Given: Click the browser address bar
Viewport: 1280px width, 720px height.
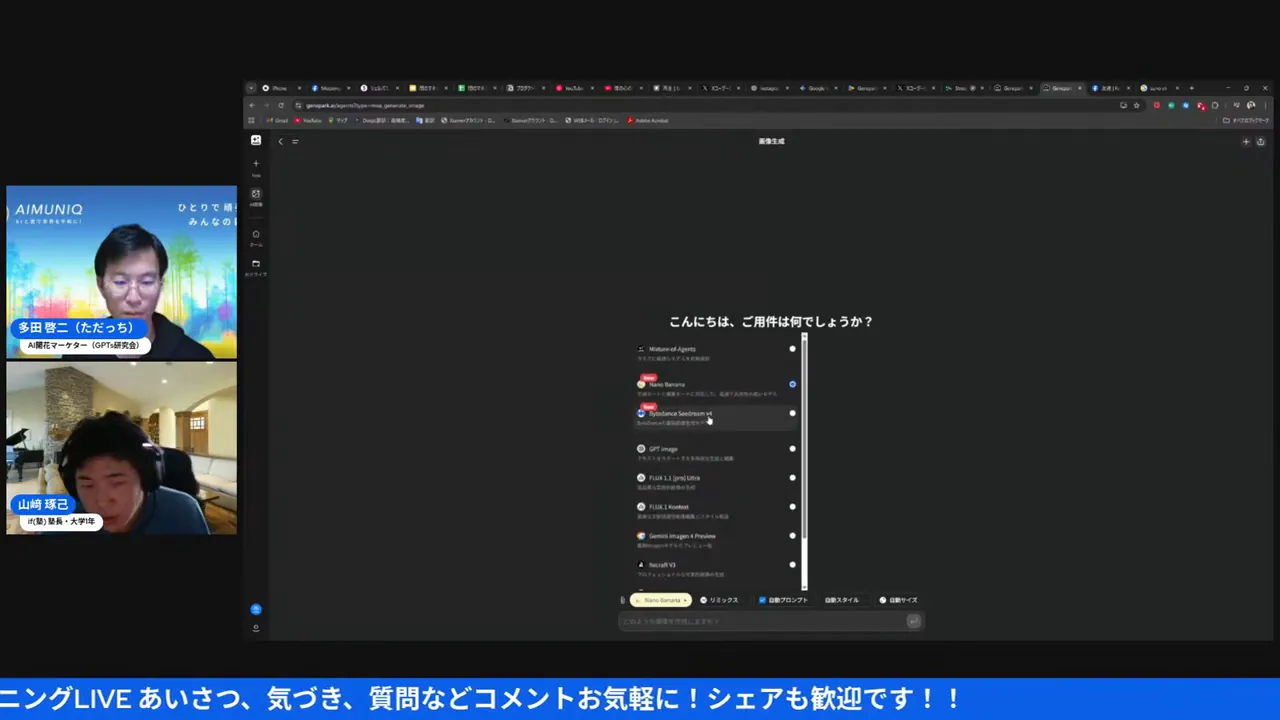Looking at the screenshot, I should click(705, 105).
